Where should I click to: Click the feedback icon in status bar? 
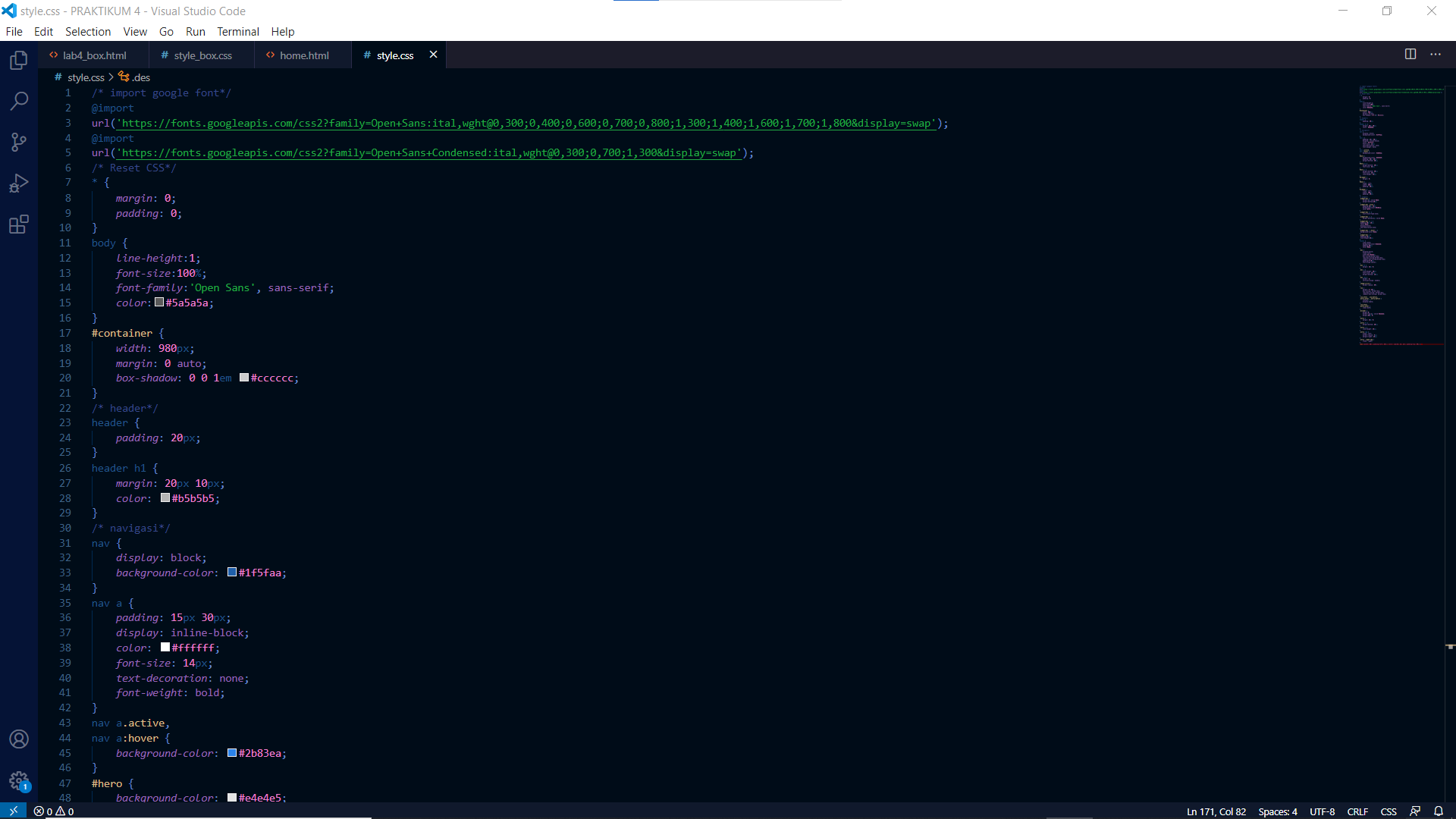tap(1415, 811)
